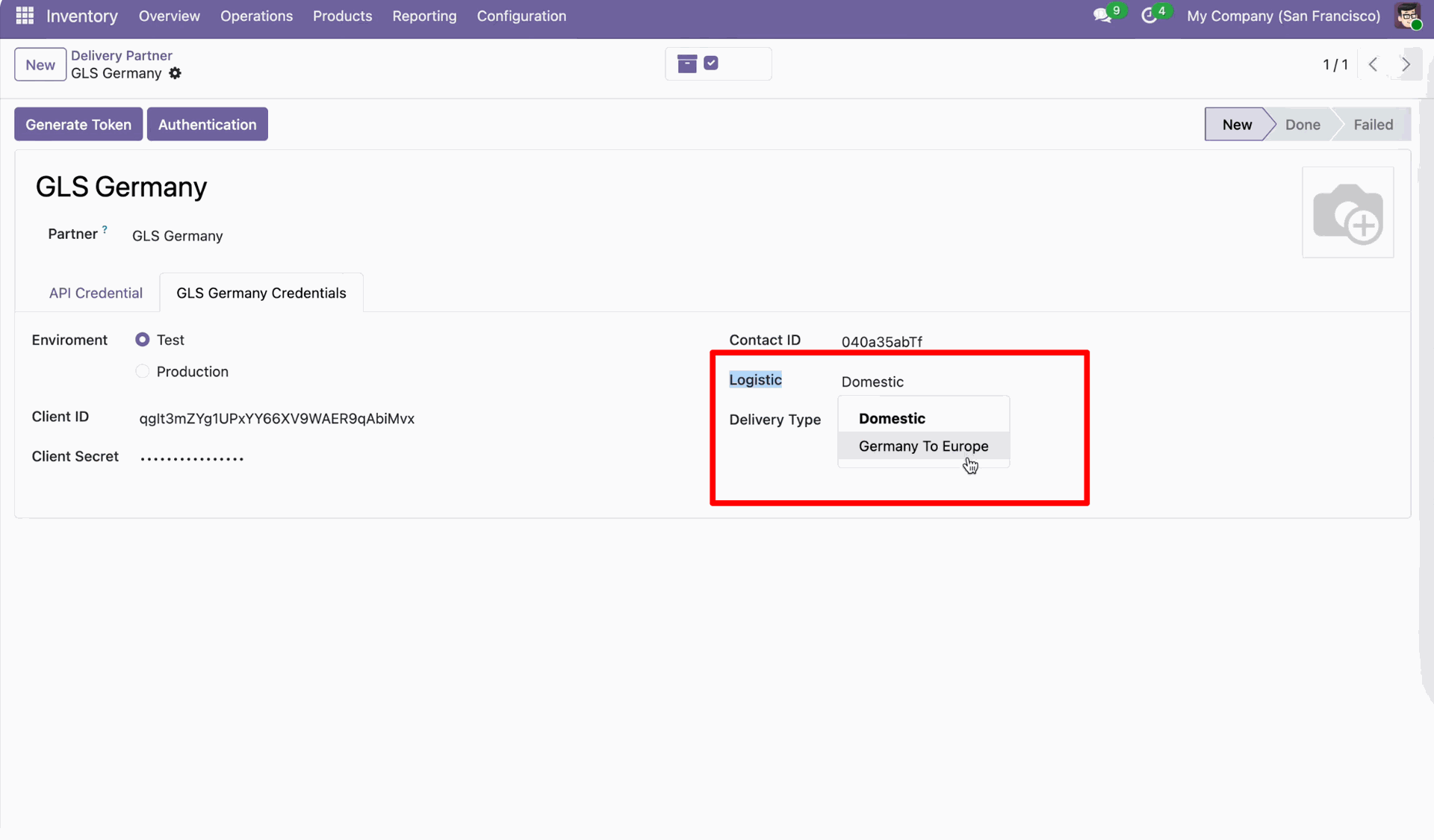Choose Domestic option in dropdown list
Viewport: 1434px width, 840px height.
pos(892,419)
